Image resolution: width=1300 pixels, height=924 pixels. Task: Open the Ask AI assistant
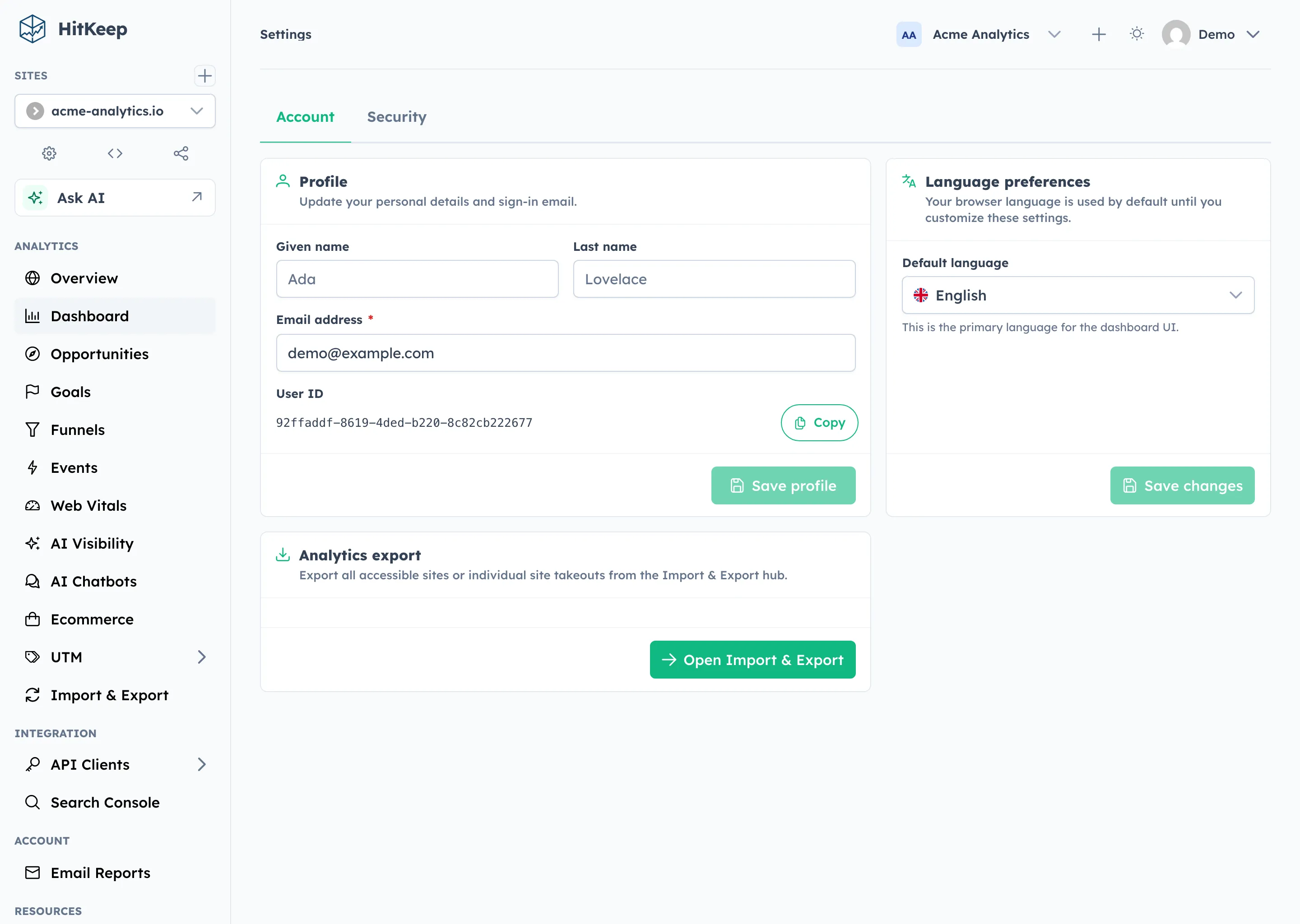(115, 198)
